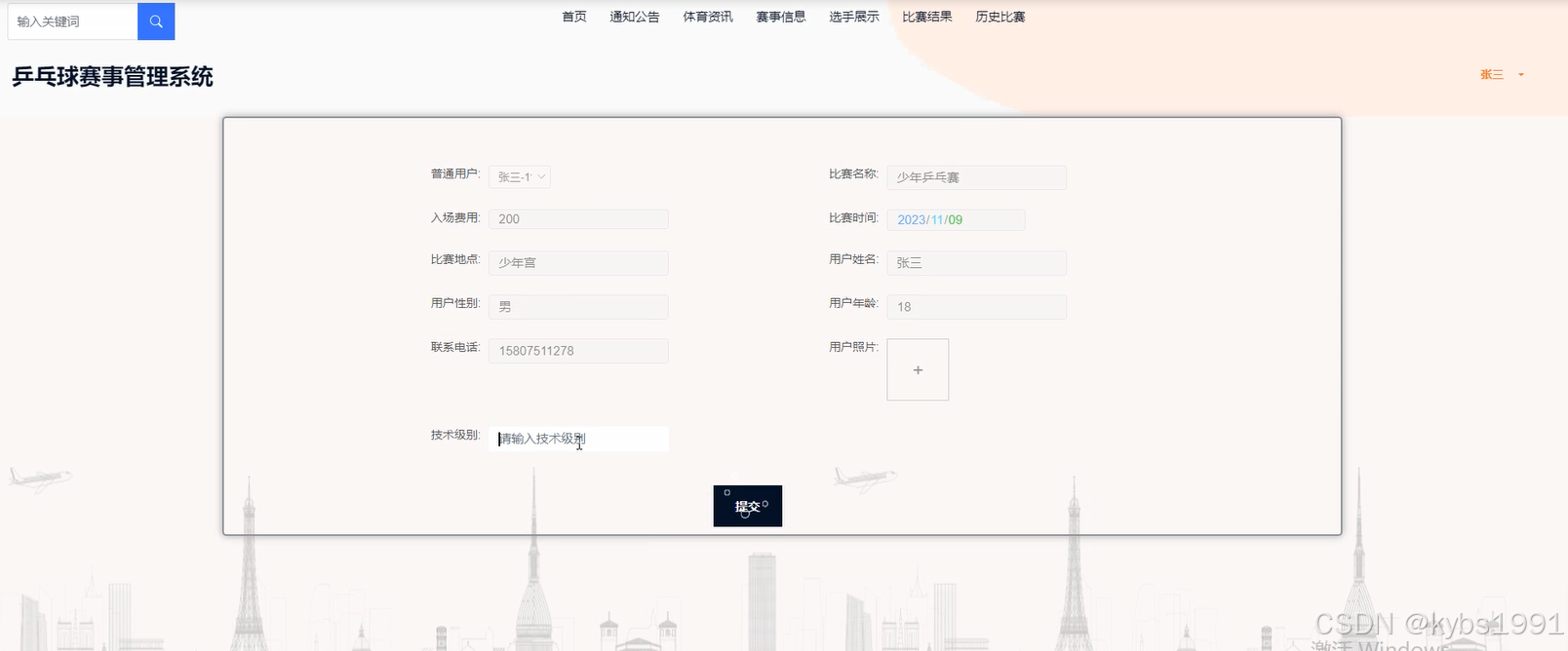Focus the 技术级别 input field
The width and height of the screenshot is (1568, 651).
(x=578, y=439)
